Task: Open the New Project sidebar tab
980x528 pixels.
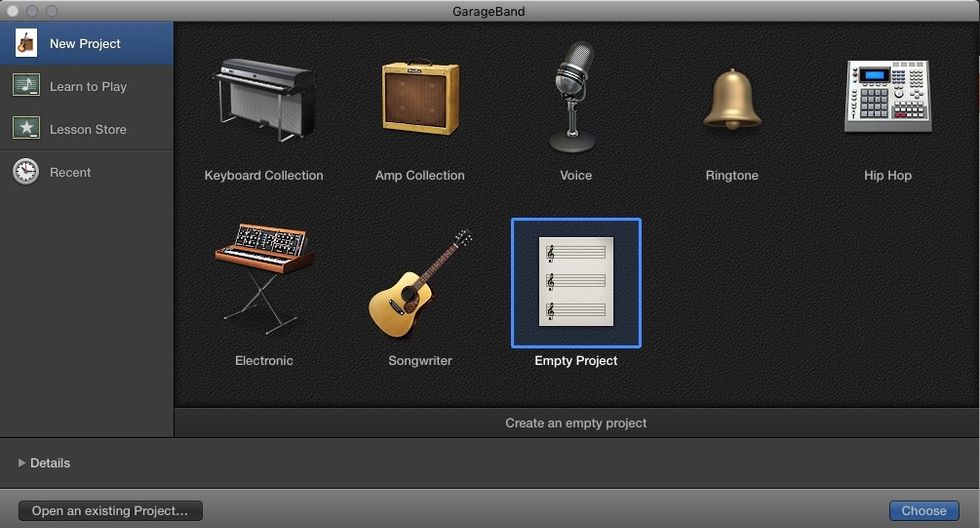Action: [x=87, y=43]
